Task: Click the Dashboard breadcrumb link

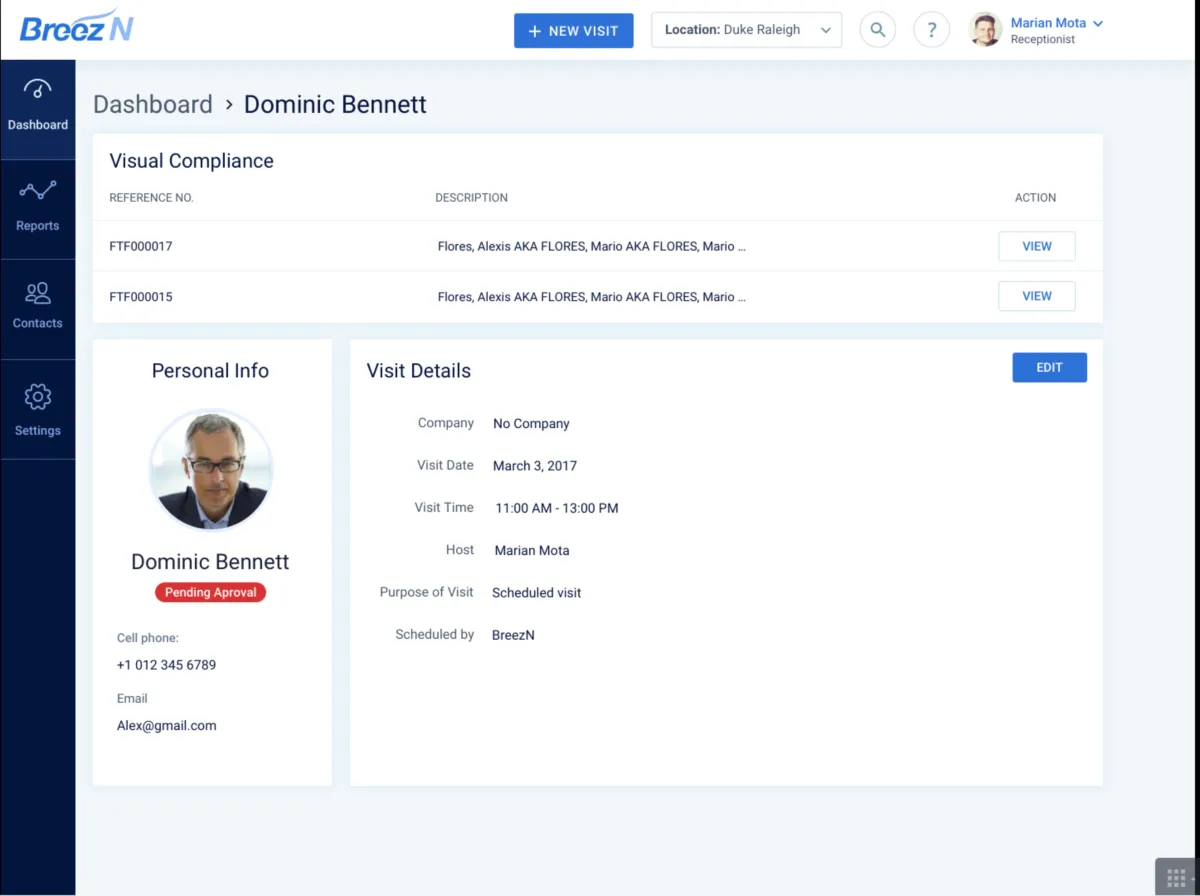Action: (153, 104)
